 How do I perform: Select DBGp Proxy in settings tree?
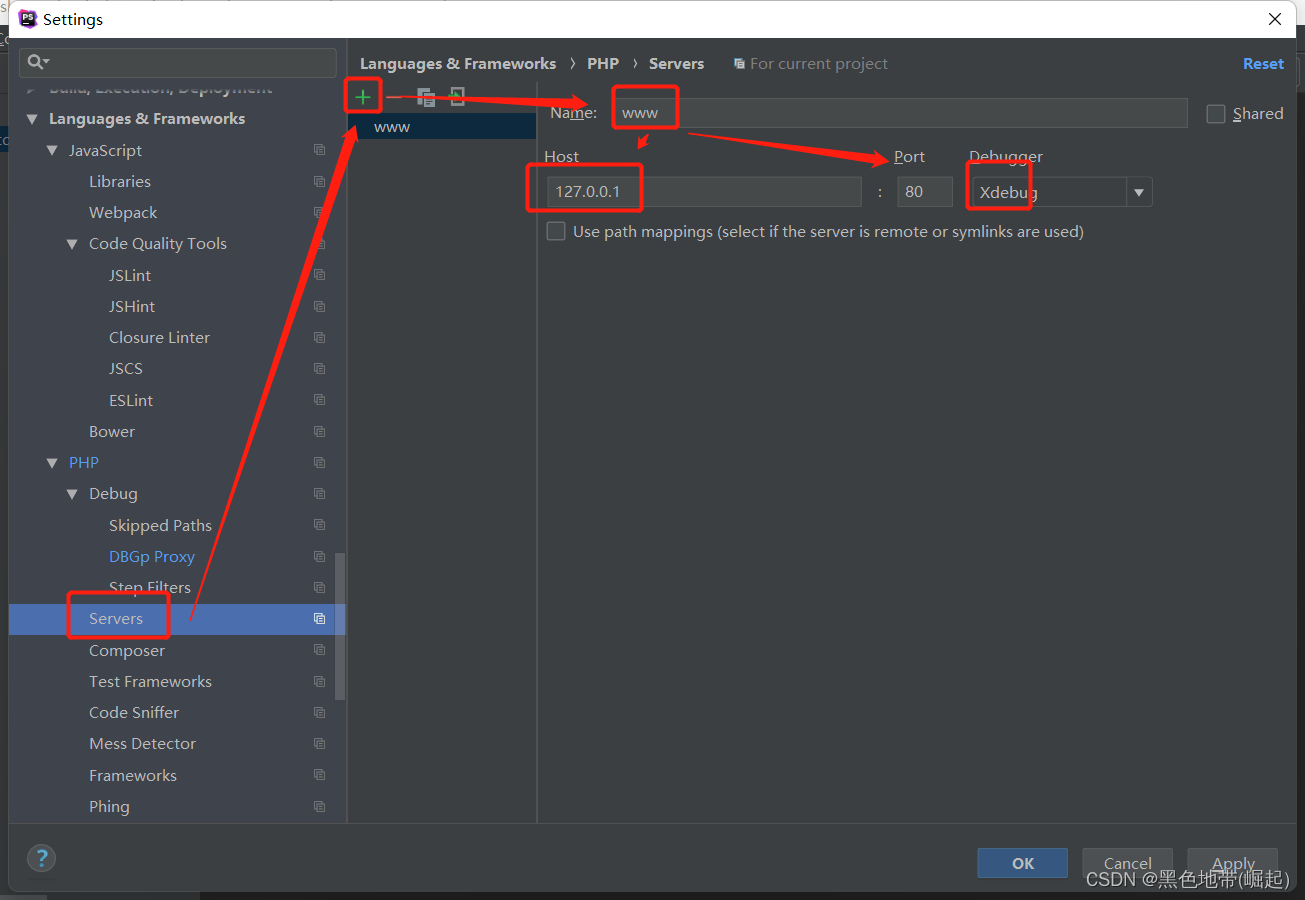pos(151,557)
